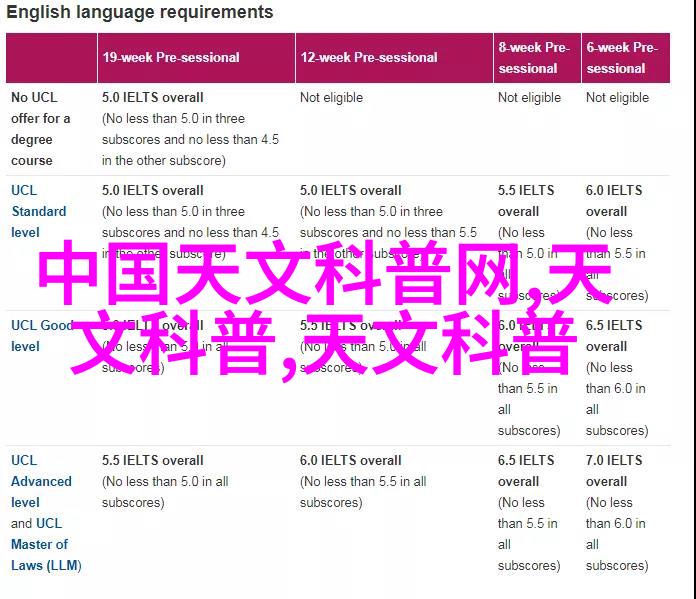
Task: Click the 19-week Pre-sessional column header
Action: click(196, 58)
